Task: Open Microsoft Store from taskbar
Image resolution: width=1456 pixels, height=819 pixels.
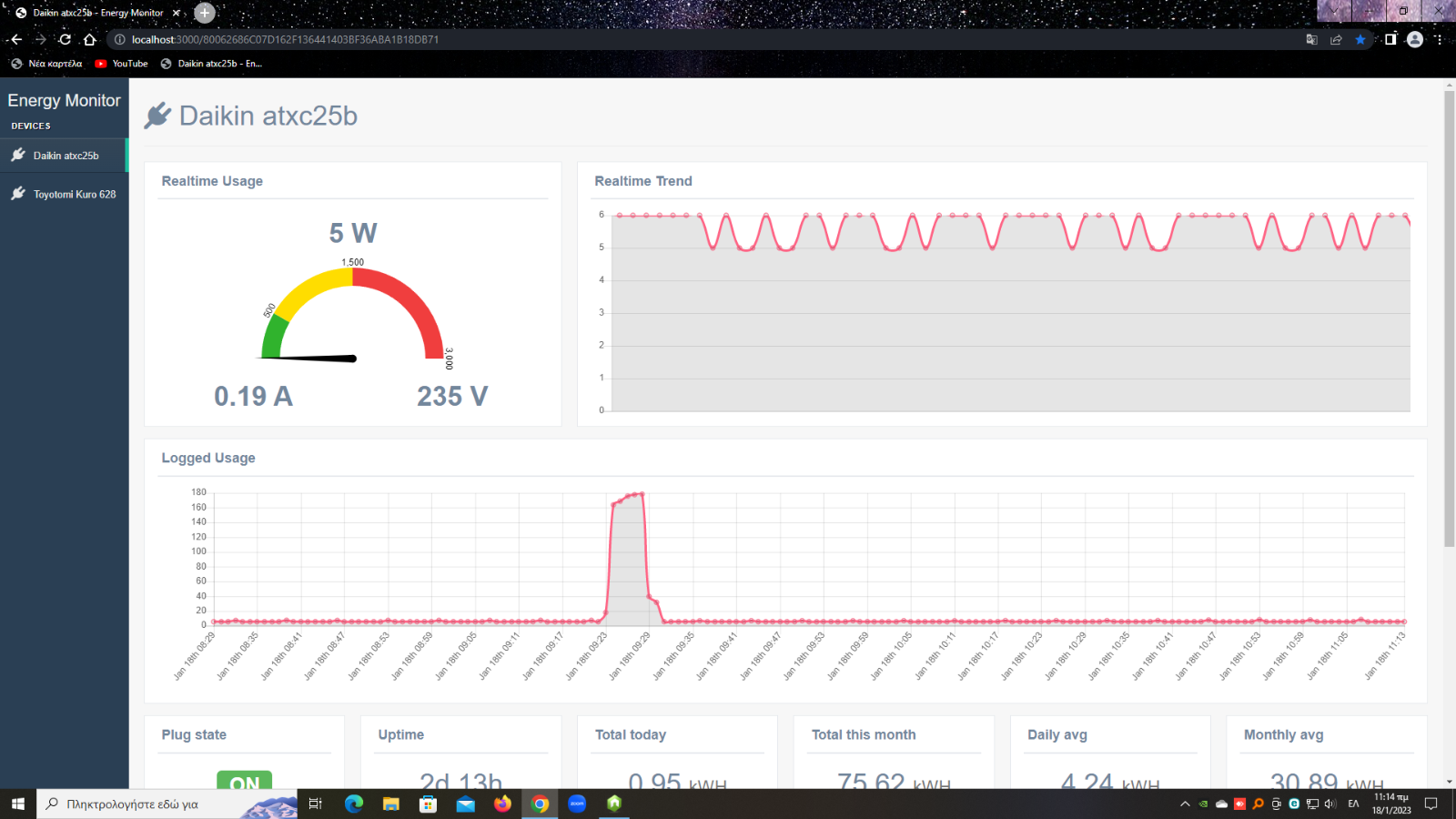Action: pos(429,804)
